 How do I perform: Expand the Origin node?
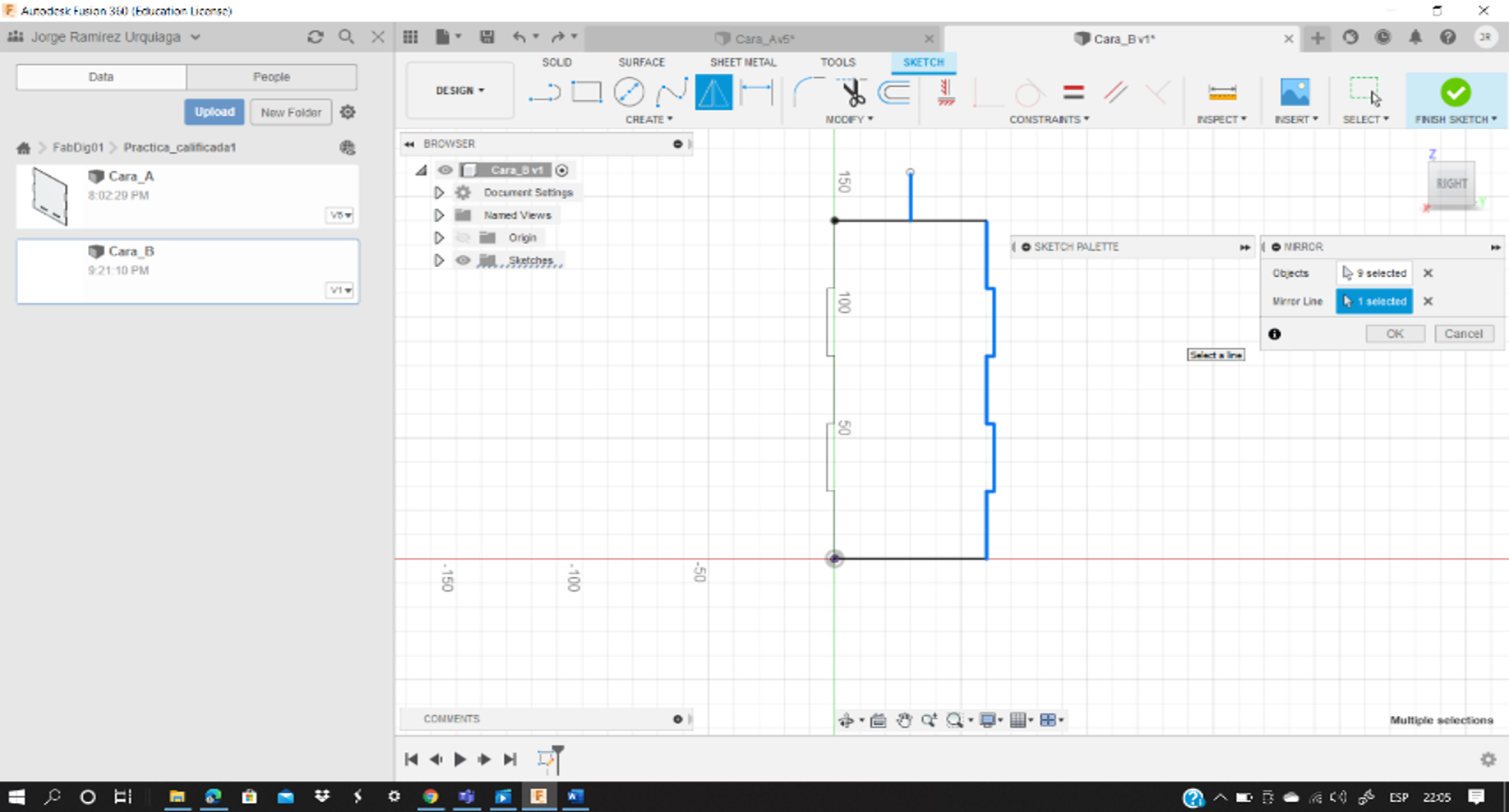(439, 238)
